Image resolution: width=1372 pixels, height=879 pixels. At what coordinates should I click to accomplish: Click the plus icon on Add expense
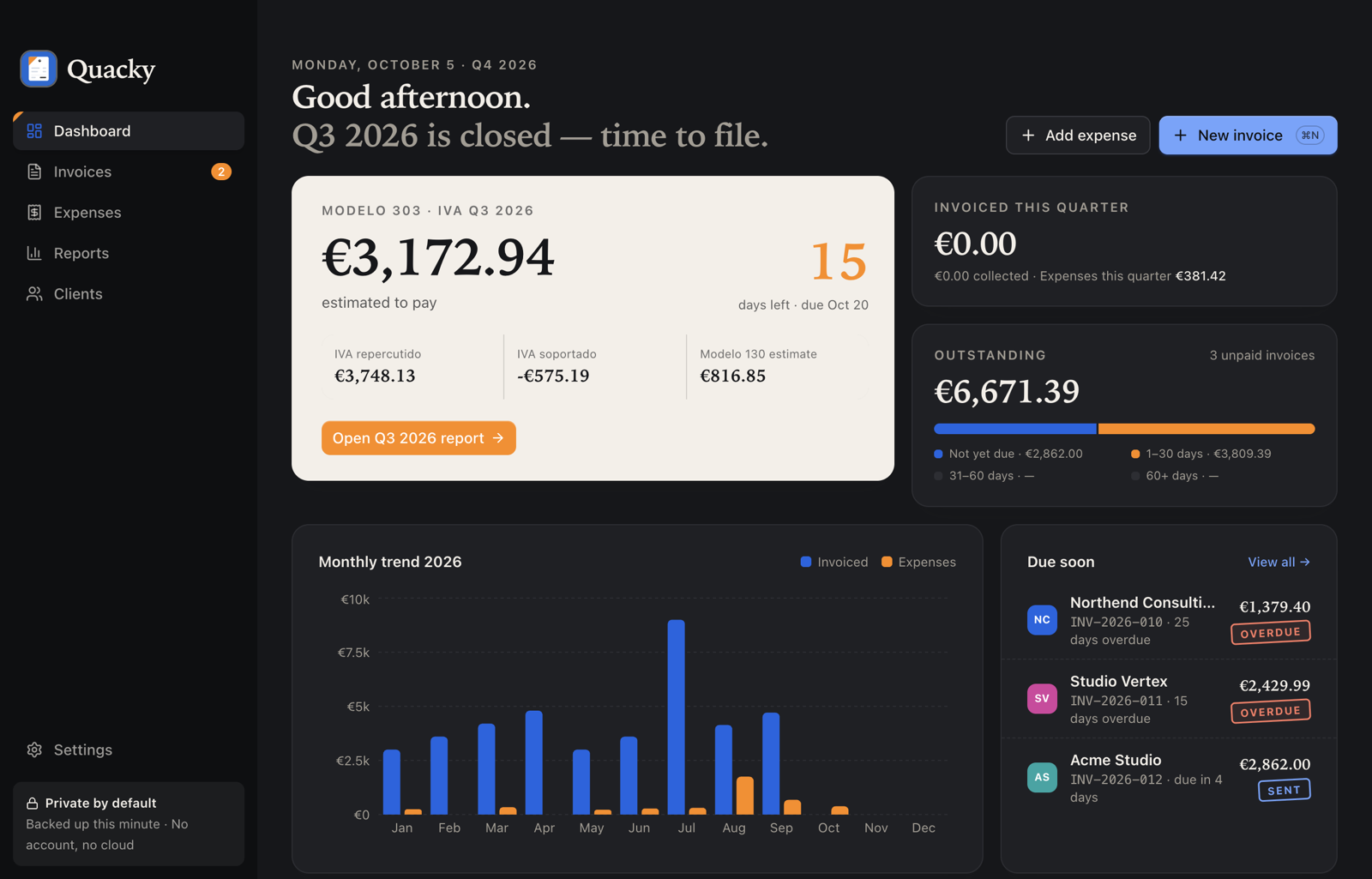[1028, 135]
